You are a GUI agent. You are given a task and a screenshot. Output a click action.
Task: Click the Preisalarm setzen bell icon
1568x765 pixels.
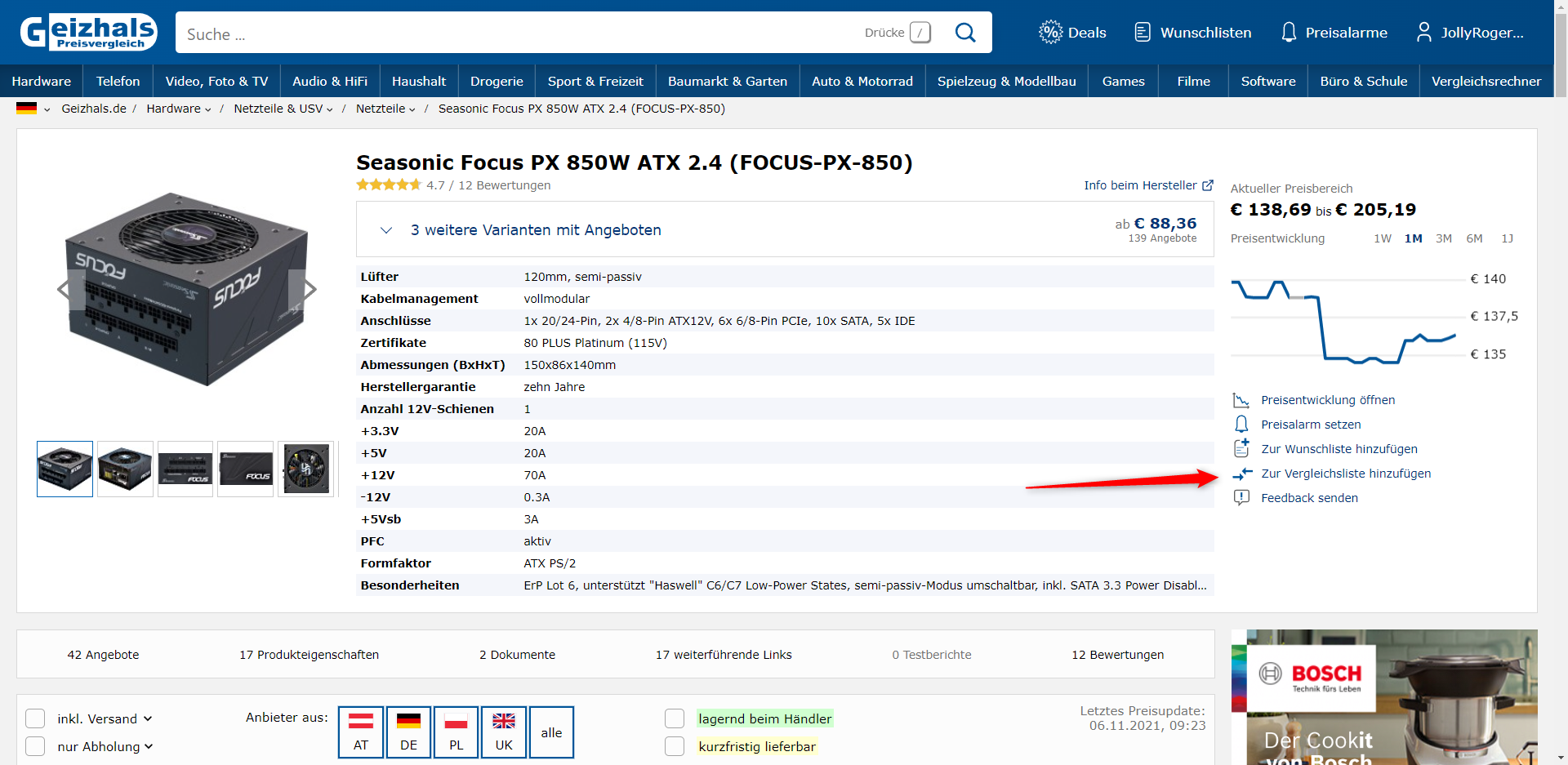(1241, 425)
